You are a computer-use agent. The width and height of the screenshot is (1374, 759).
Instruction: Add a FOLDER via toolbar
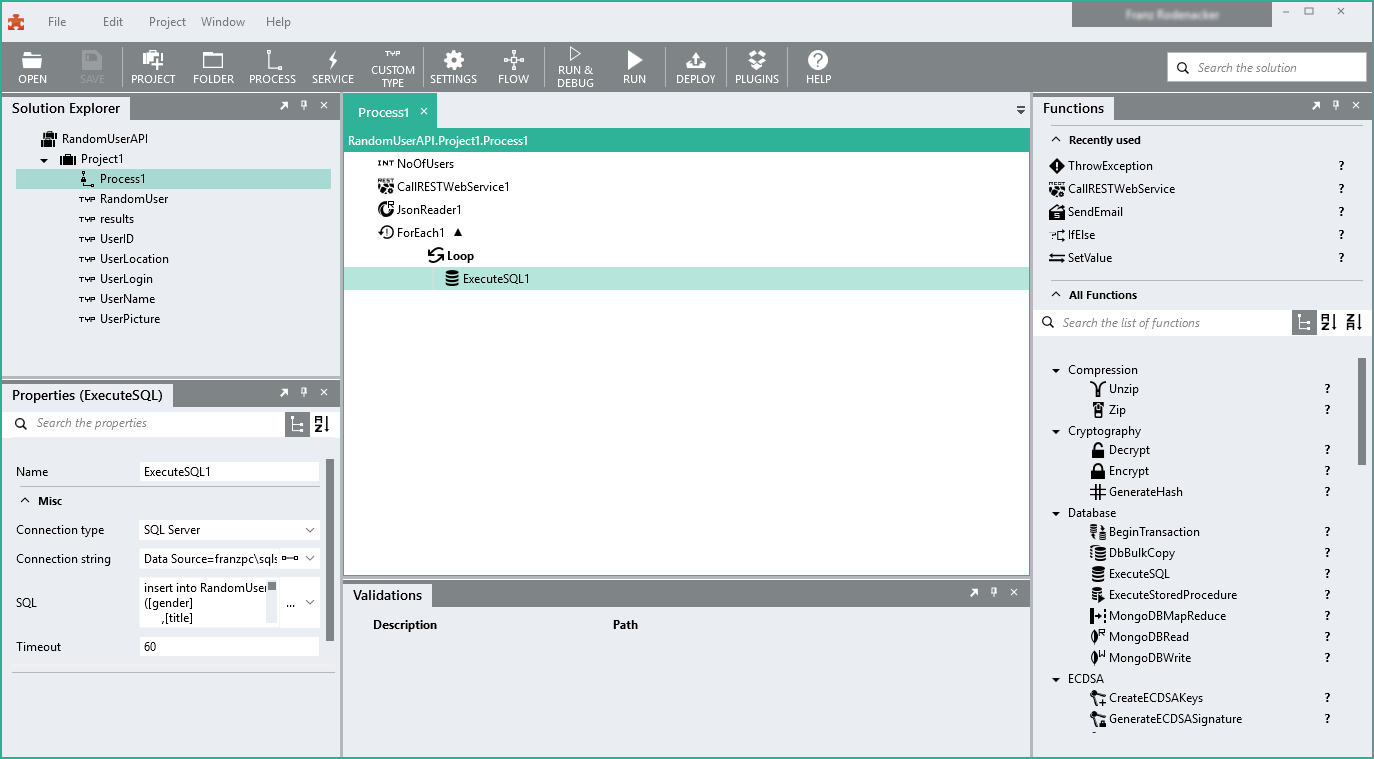tap(213, 67)
